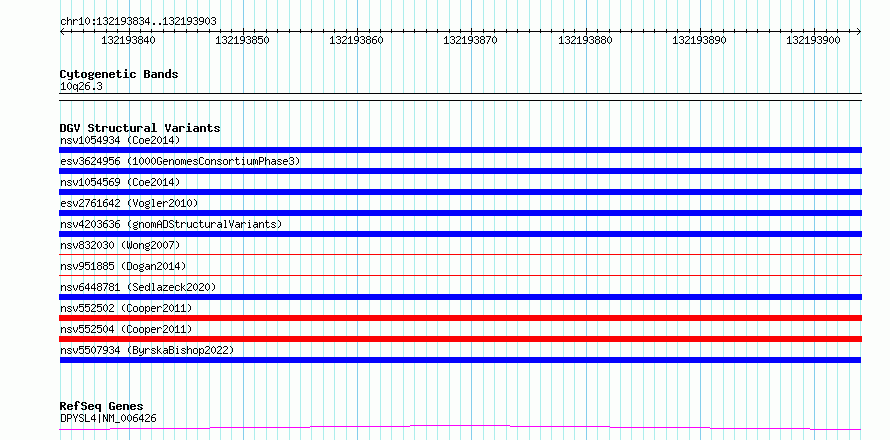Screen dimensions: 890x440
Task: Select the RefSeq Genes track title
Action: (102, 406)
